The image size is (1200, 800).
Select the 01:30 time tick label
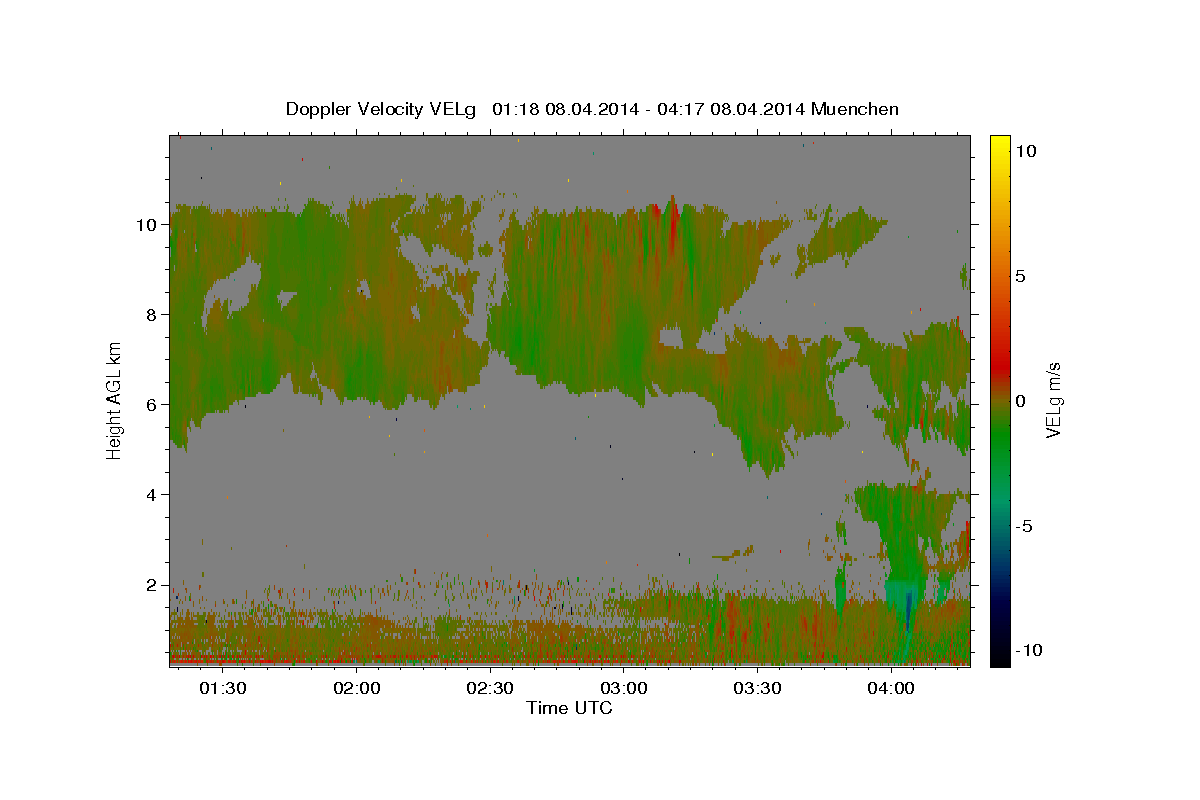pos(222,689)
